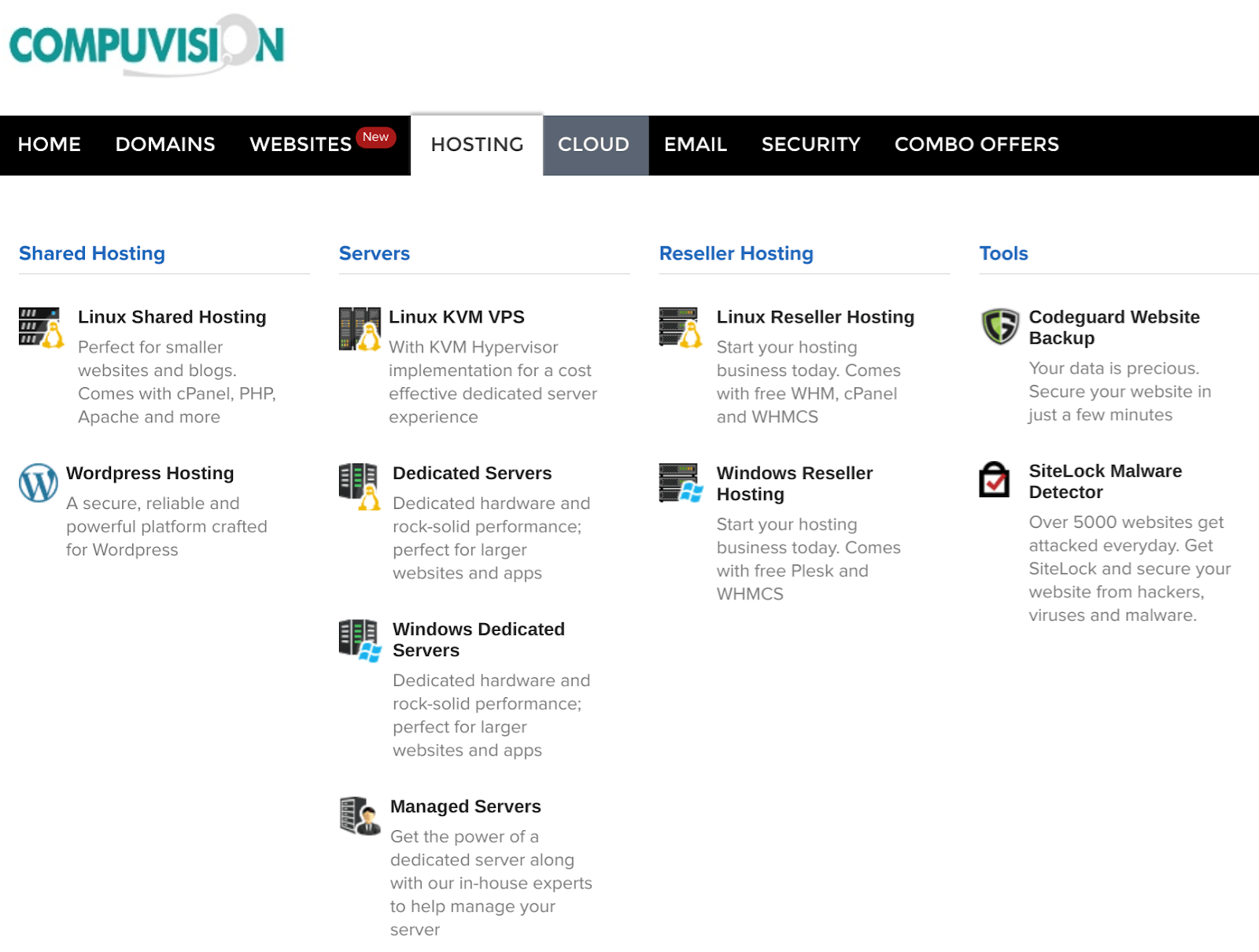
Task: Open the Tools heading link
Action: (1004, 253)
